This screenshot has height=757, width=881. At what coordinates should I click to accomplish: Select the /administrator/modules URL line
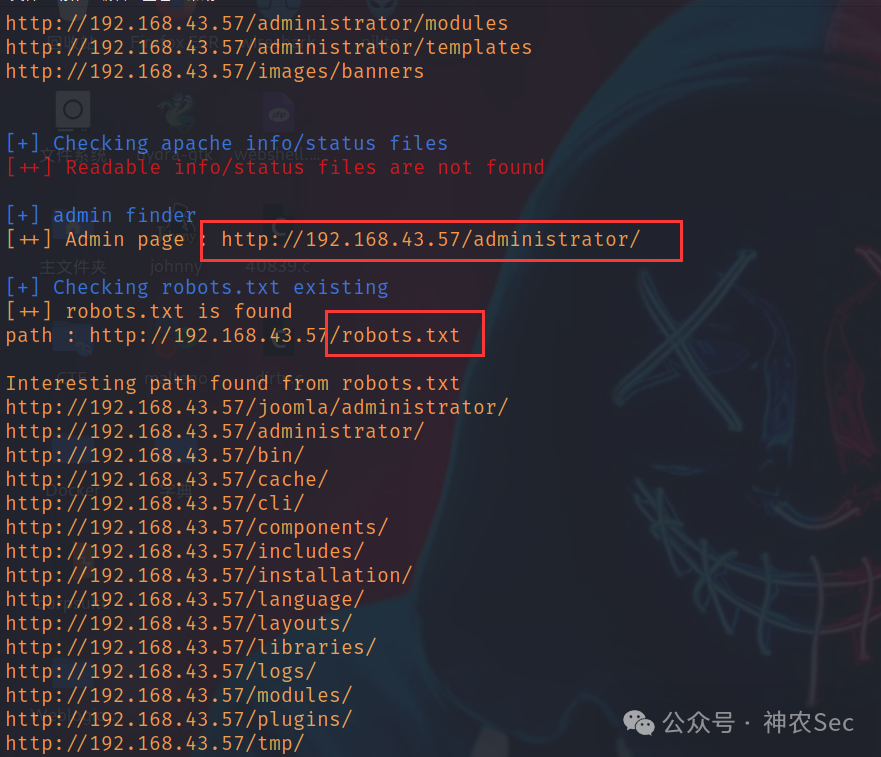tap(257, 24)
